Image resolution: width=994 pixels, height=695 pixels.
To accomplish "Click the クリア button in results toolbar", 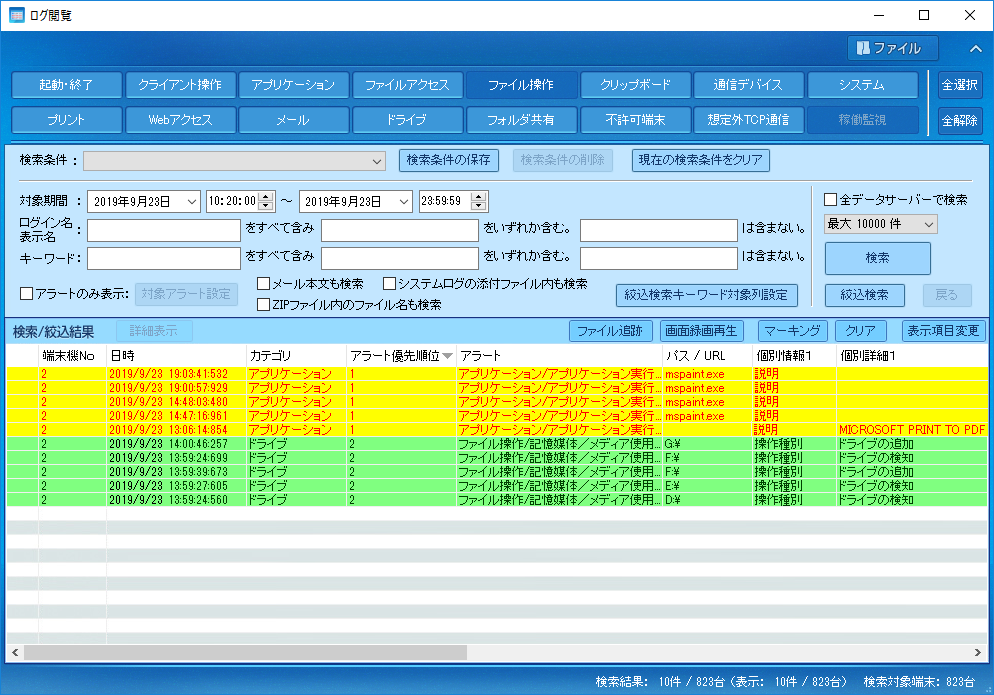I will click(x=860, y=330).
